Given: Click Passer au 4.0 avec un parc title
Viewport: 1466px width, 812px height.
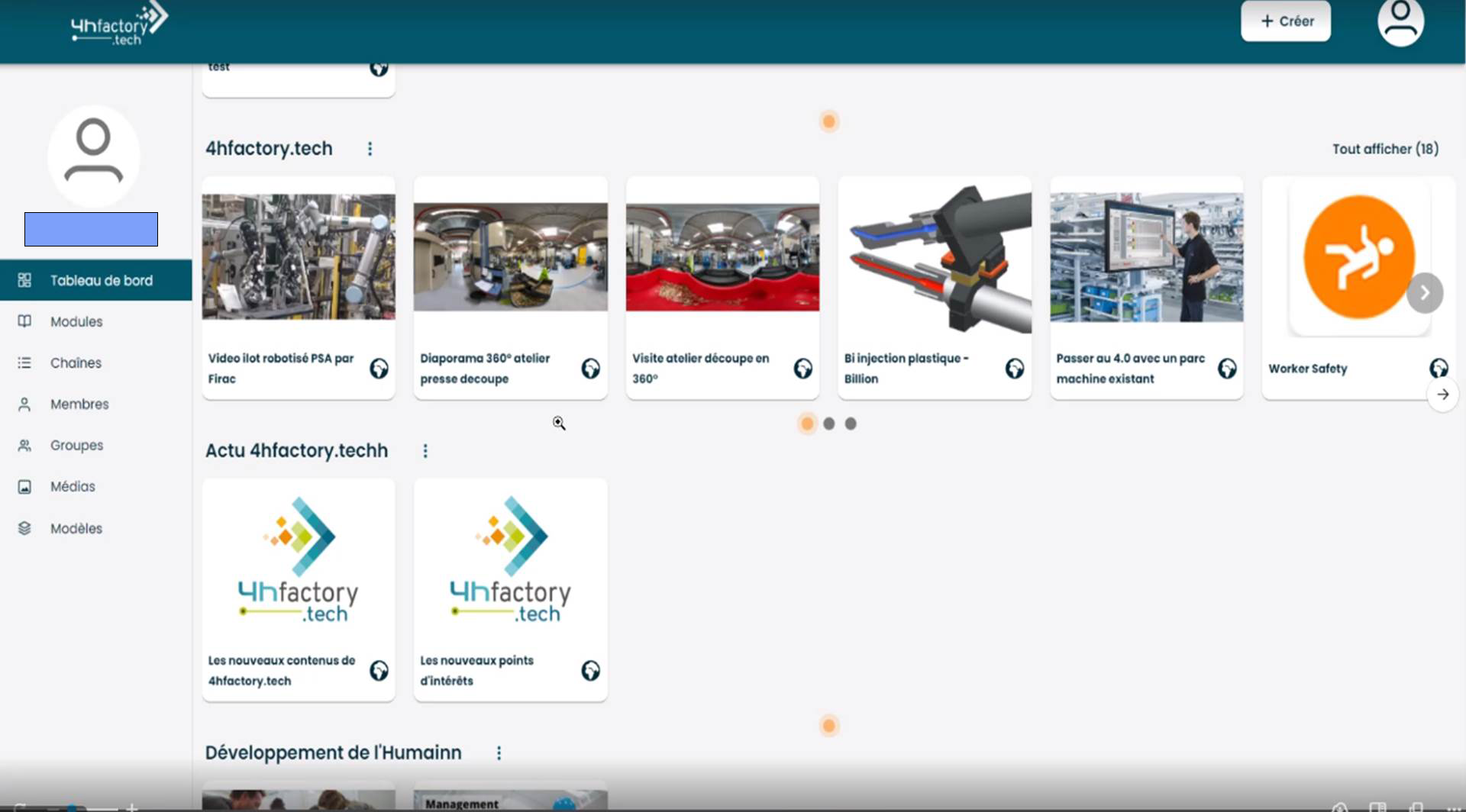Looking at the screenshot, I should [1131, 369].
